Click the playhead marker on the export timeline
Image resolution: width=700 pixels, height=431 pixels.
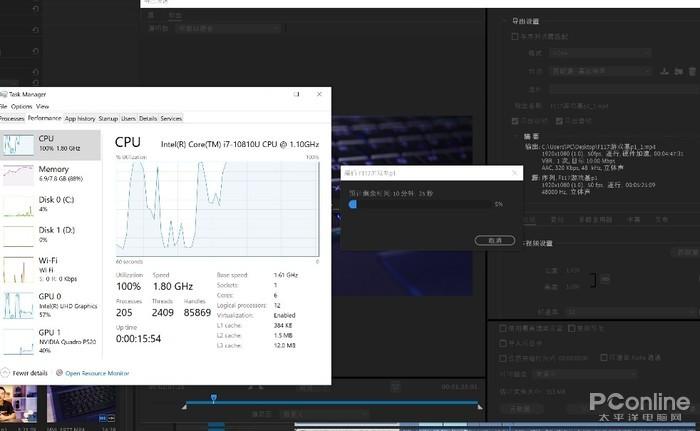pyautogui.click(x=213, y=398)
